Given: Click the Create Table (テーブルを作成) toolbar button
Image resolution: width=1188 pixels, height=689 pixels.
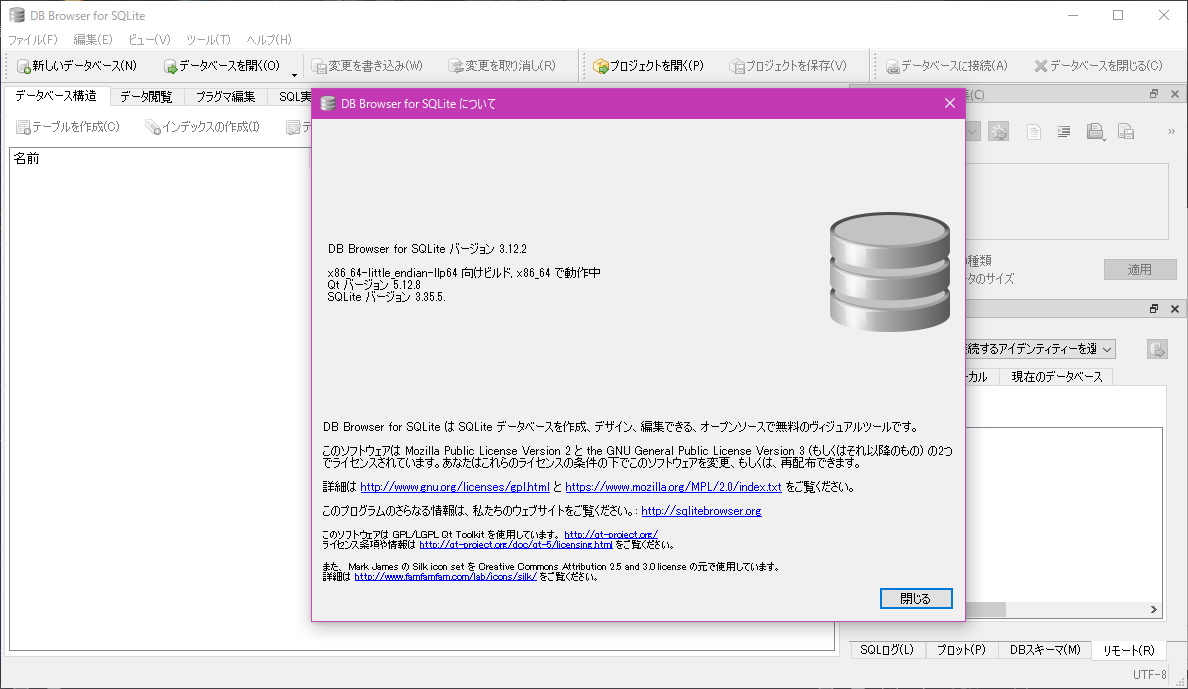Looking at the screenshot, I should coord(68,127).
